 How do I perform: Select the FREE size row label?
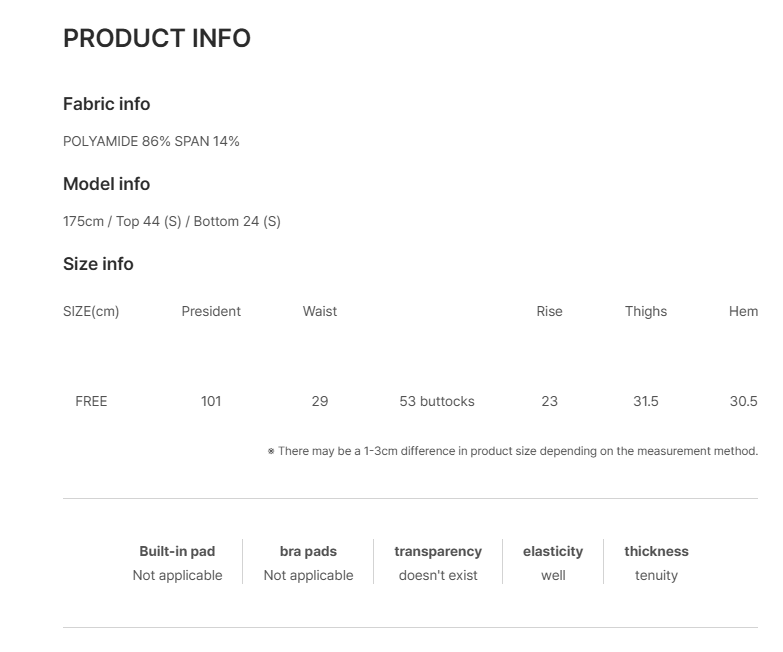tap(91, 401)
